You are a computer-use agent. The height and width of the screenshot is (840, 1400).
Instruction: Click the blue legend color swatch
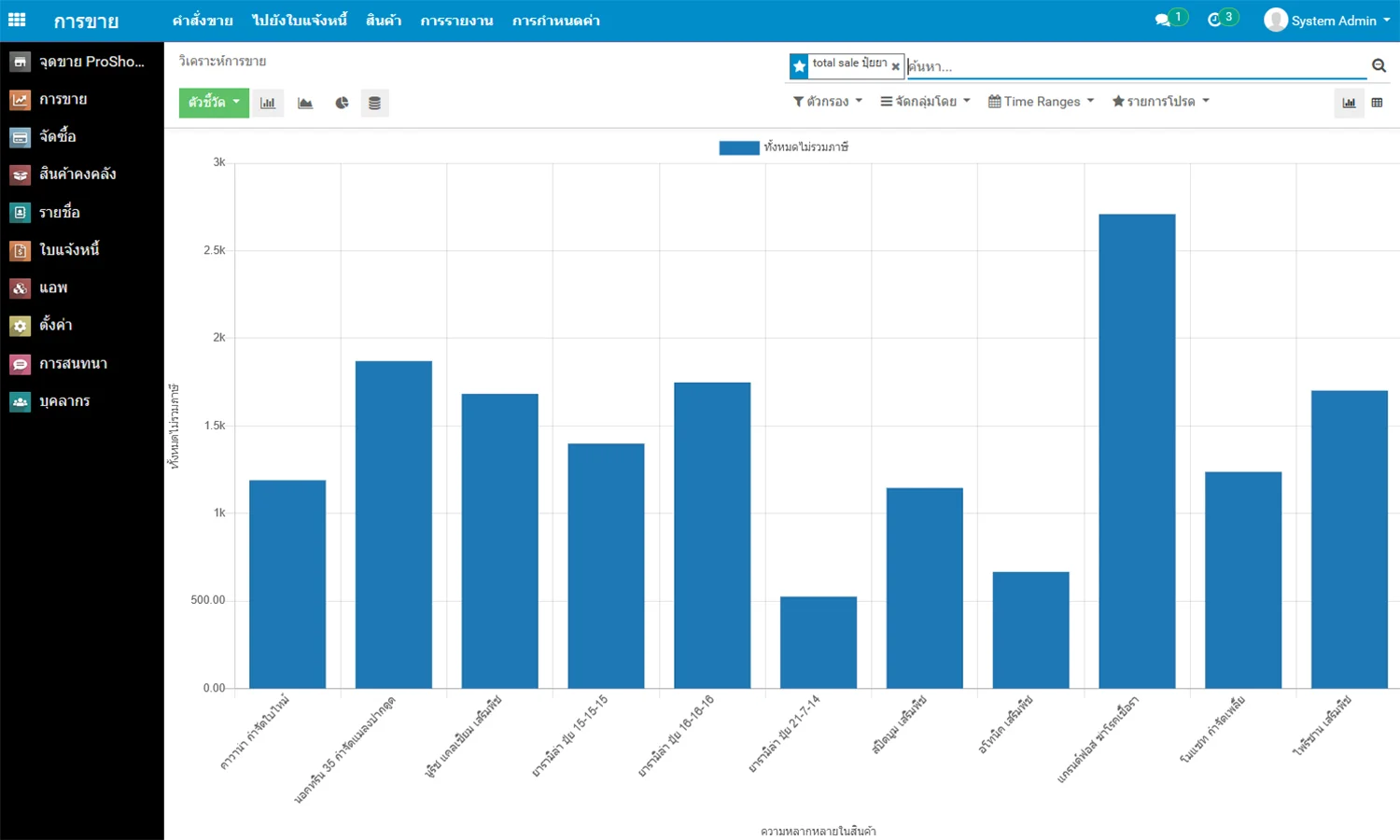click(x=738, y=147)
